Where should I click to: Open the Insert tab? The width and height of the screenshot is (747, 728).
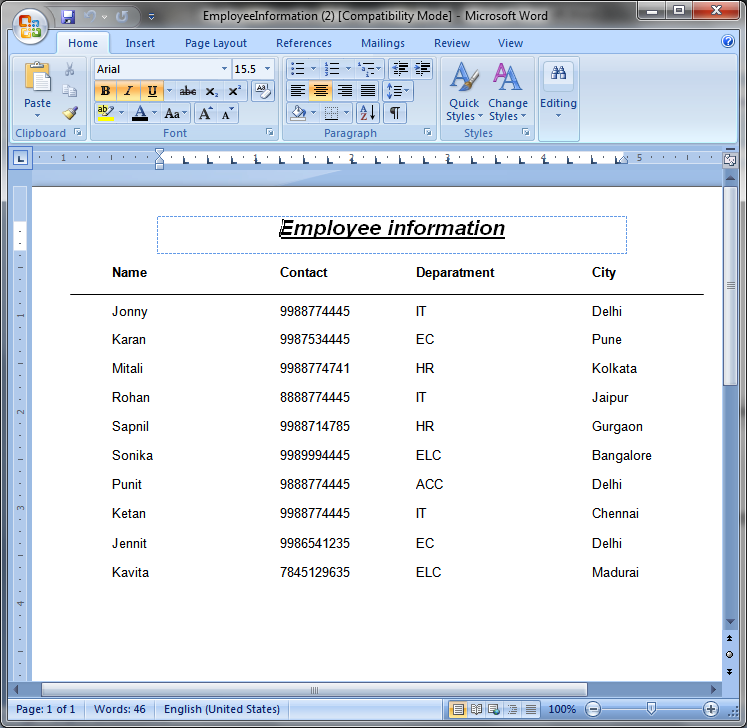(x=140, y=43)
